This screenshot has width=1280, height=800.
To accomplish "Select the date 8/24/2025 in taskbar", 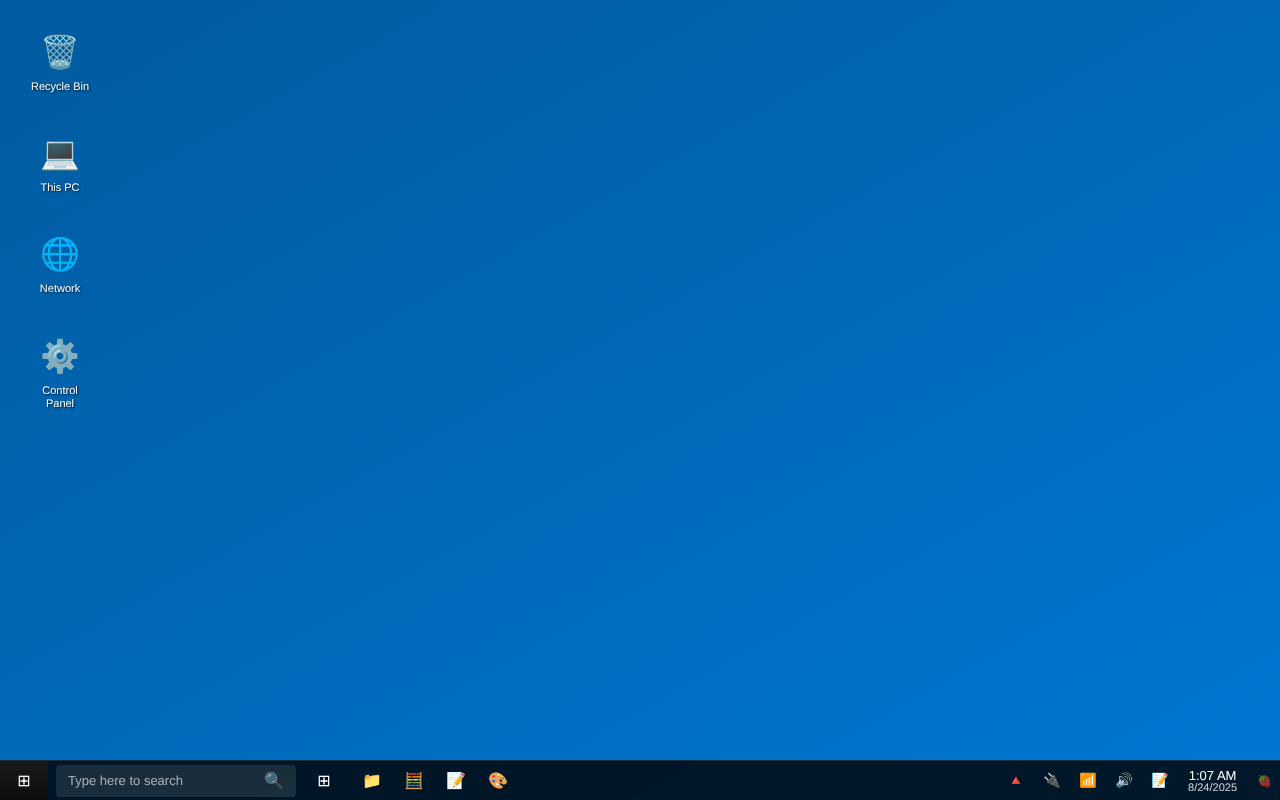I will point(1212,787).
